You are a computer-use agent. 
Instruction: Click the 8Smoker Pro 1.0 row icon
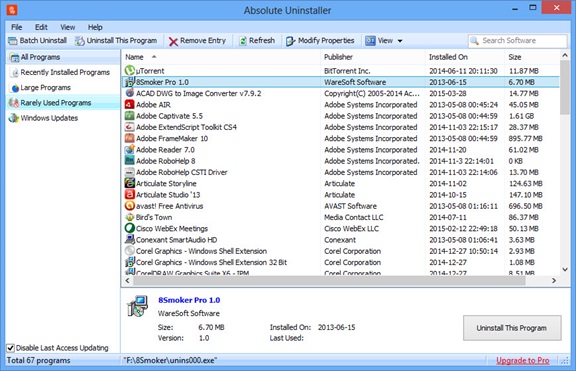click(x=130, y=82)
